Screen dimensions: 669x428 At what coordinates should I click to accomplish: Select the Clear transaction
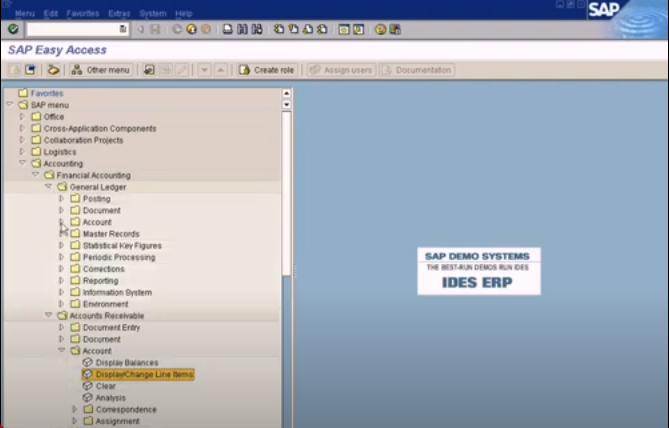[105, 386]
